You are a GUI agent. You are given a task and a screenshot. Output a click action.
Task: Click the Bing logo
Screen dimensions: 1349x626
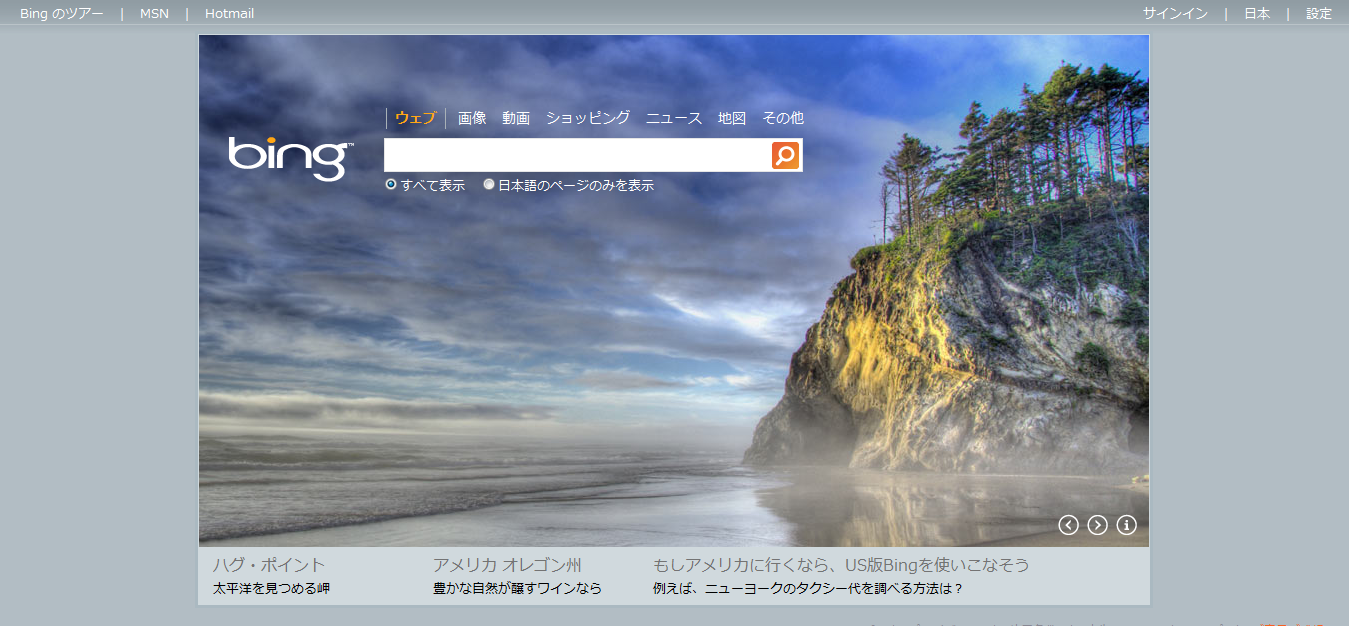(x=290, y=158)
